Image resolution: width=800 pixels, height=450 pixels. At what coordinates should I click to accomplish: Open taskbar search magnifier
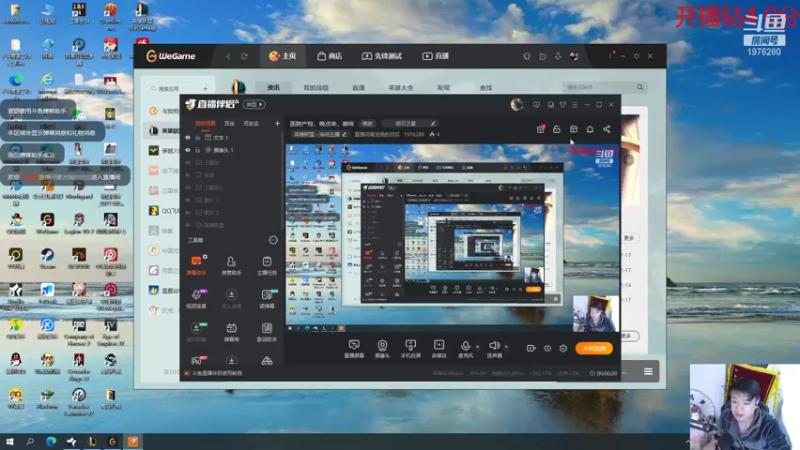30,442
